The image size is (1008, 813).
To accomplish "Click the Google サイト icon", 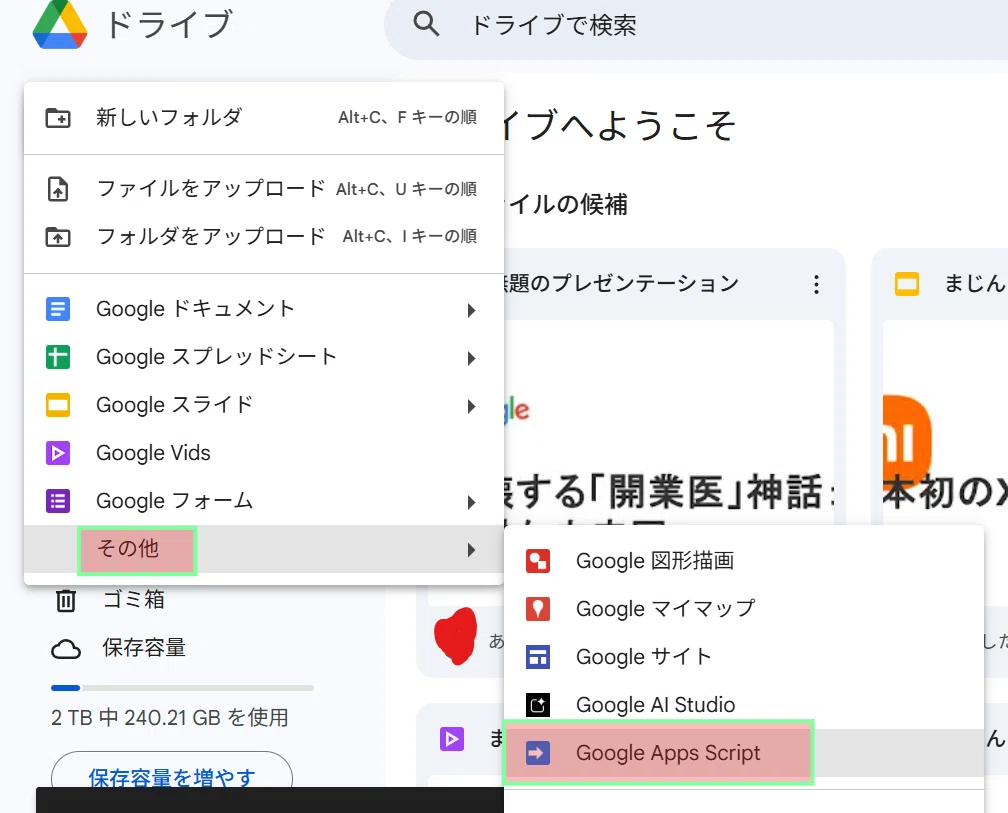I will (x=538, y=657).
